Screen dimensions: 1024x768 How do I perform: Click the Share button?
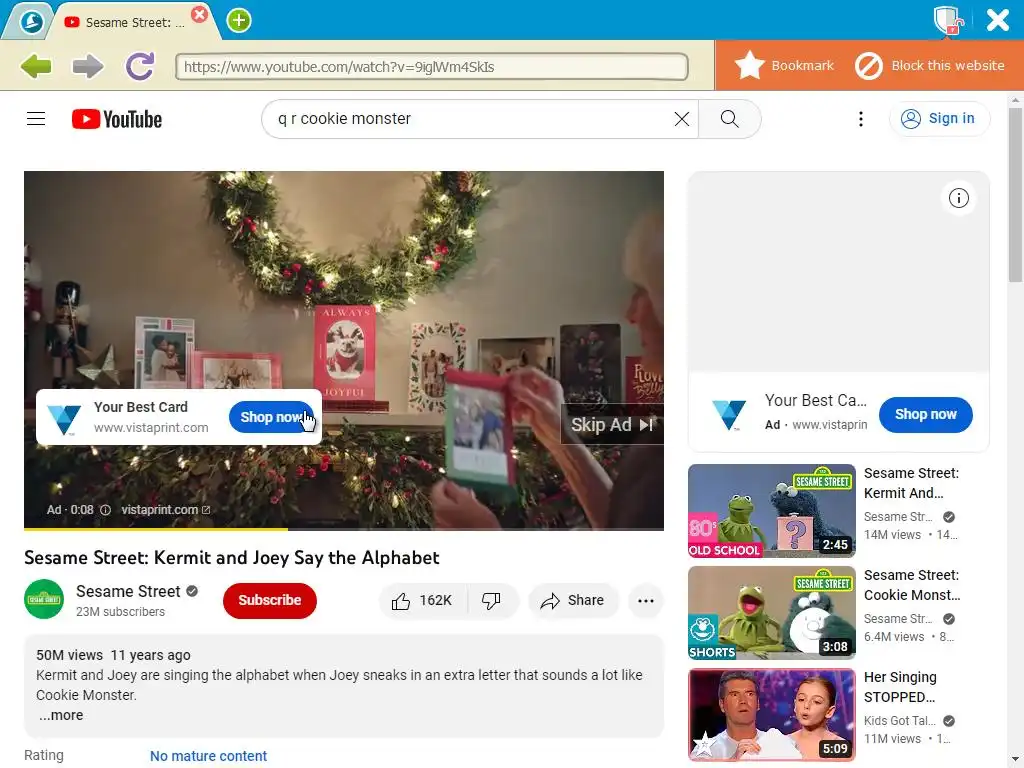573,601
